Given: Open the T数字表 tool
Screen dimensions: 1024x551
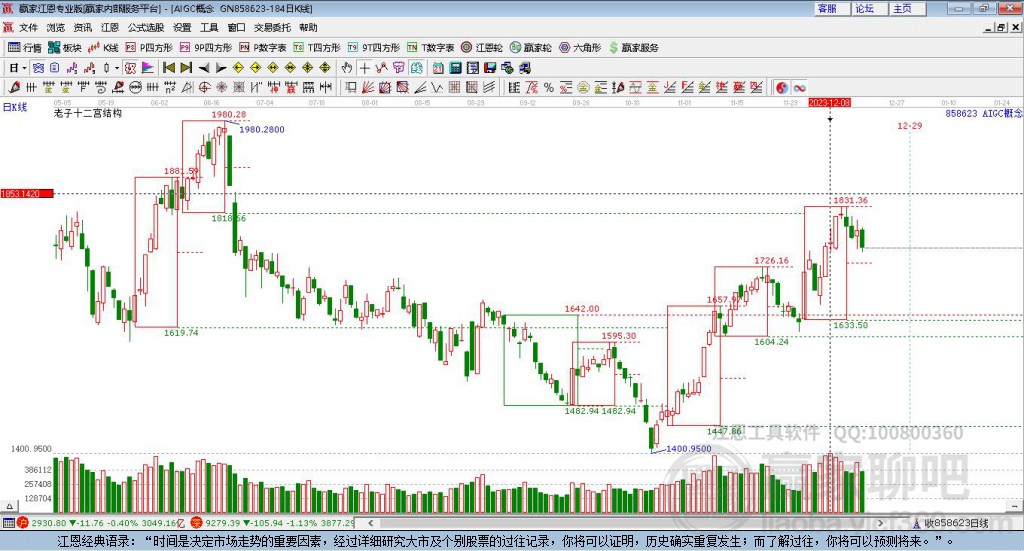Looking at the screenshot, I should [x=430, y=48].
